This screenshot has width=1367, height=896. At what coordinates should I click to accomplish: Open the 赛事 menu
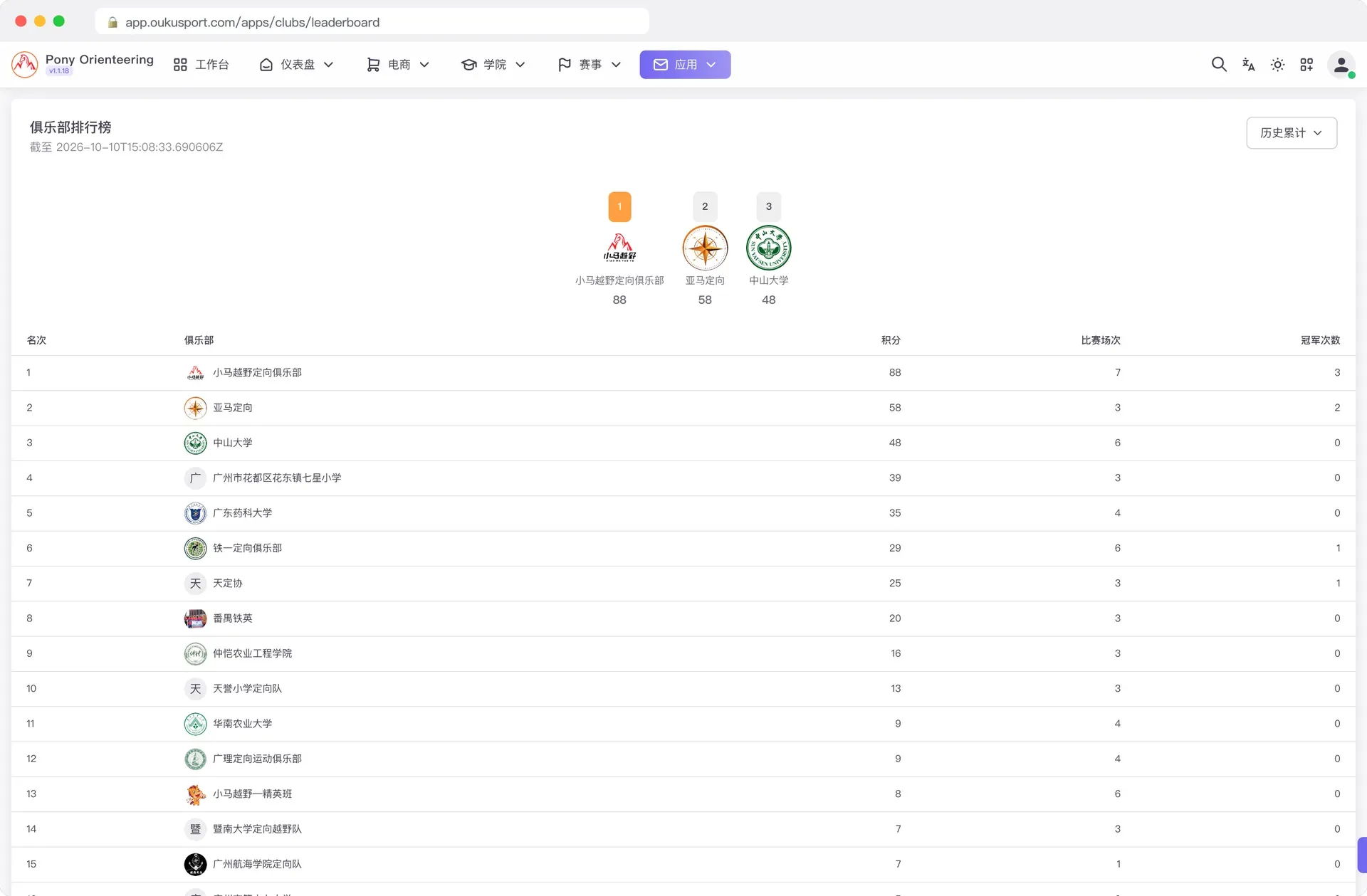(x=590, y=65)
